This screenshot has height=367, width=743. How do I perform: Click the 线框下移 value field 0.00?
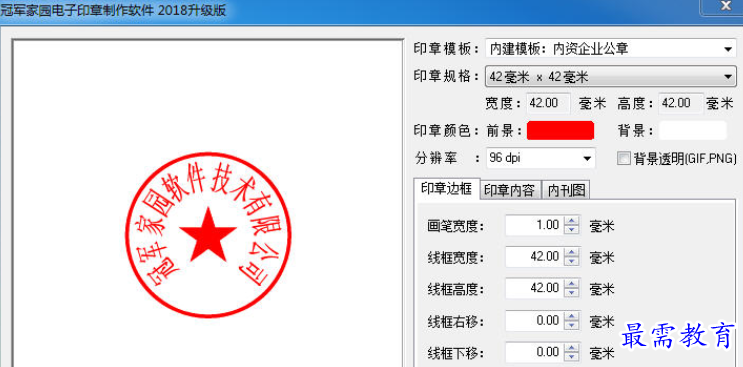click(535, 352)
